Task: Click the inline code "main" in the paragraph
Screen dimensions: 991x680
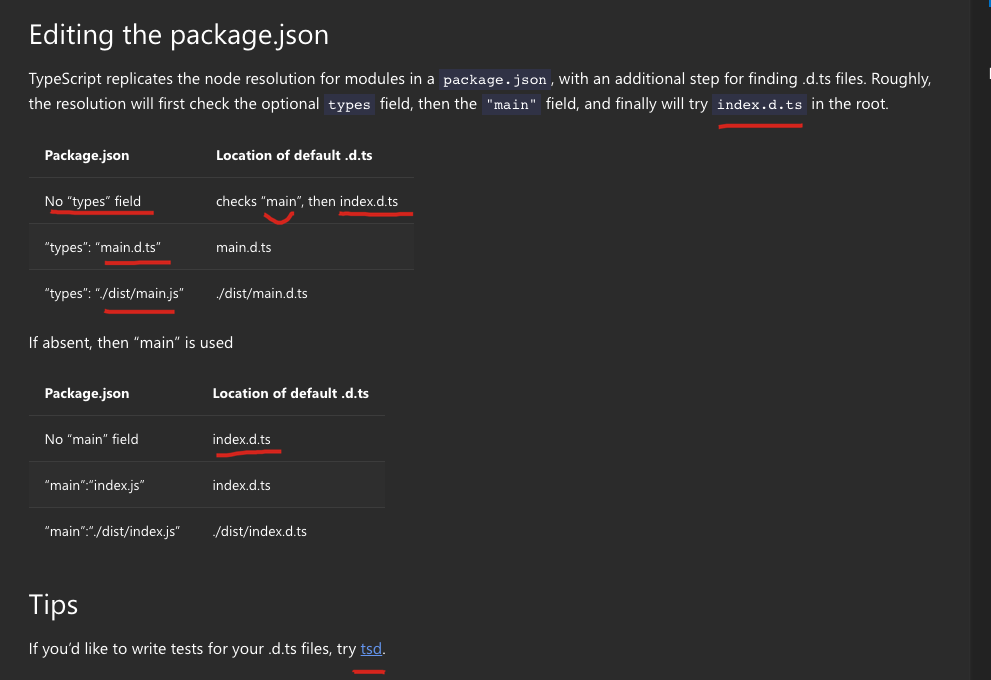Action: click(512, 104)
